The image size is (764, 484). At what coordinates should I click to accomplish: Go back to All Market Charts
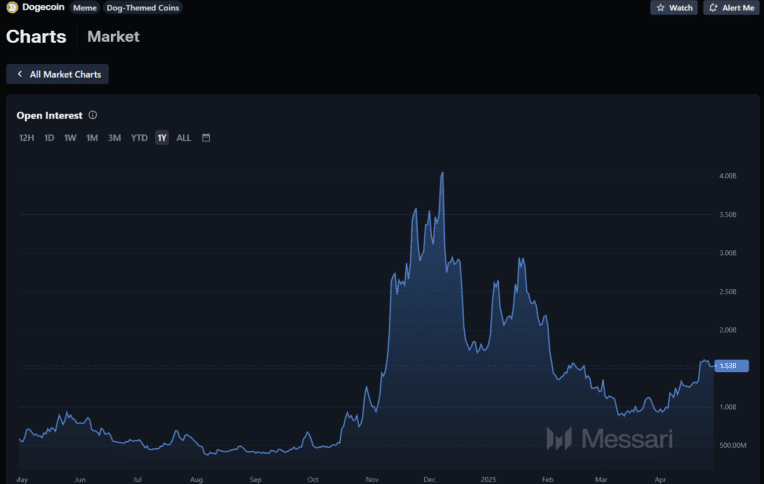tap(57, 74)
